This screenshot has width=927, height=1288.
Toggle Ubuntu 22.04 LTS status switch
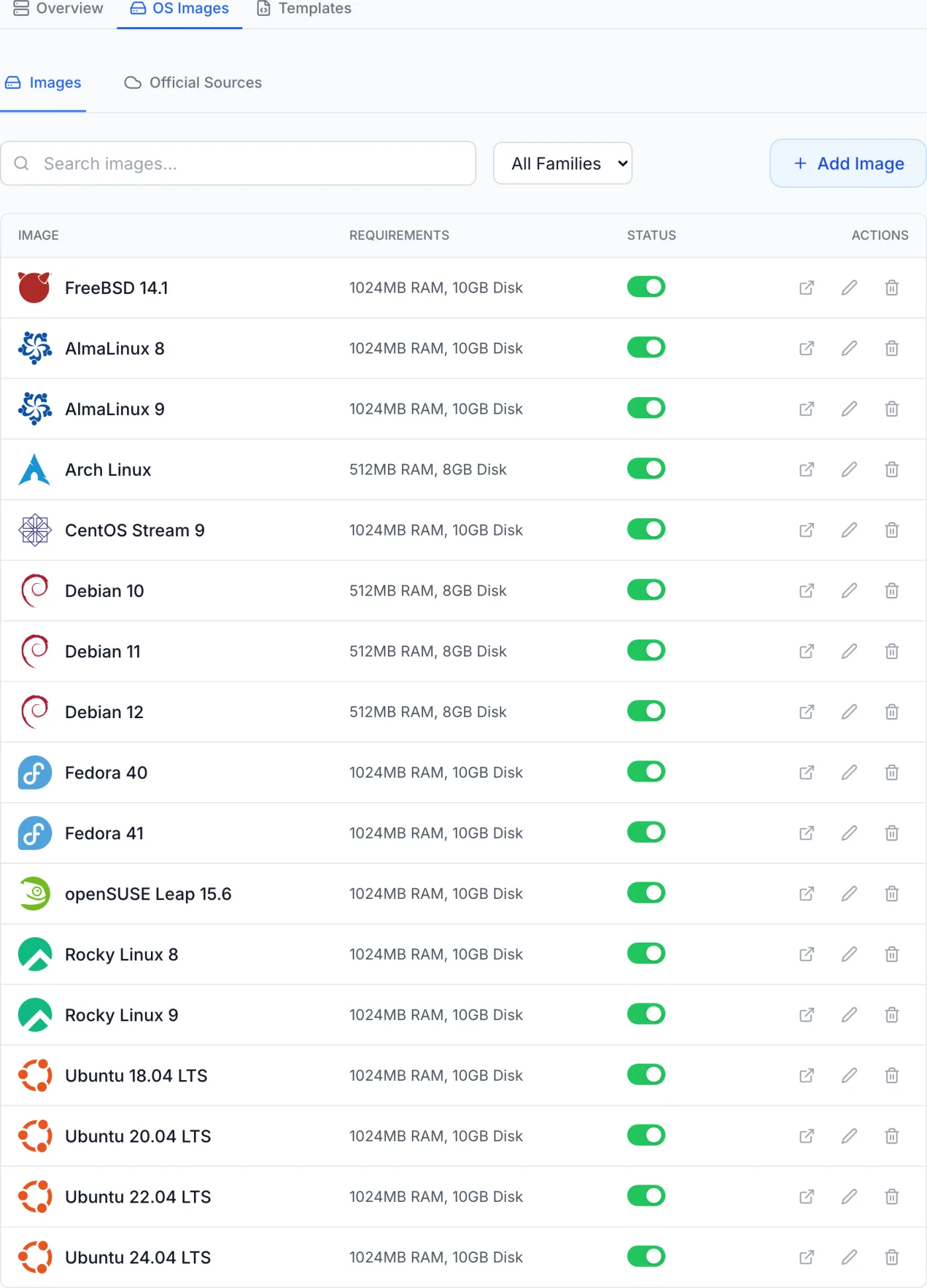tap(646, 1196)
